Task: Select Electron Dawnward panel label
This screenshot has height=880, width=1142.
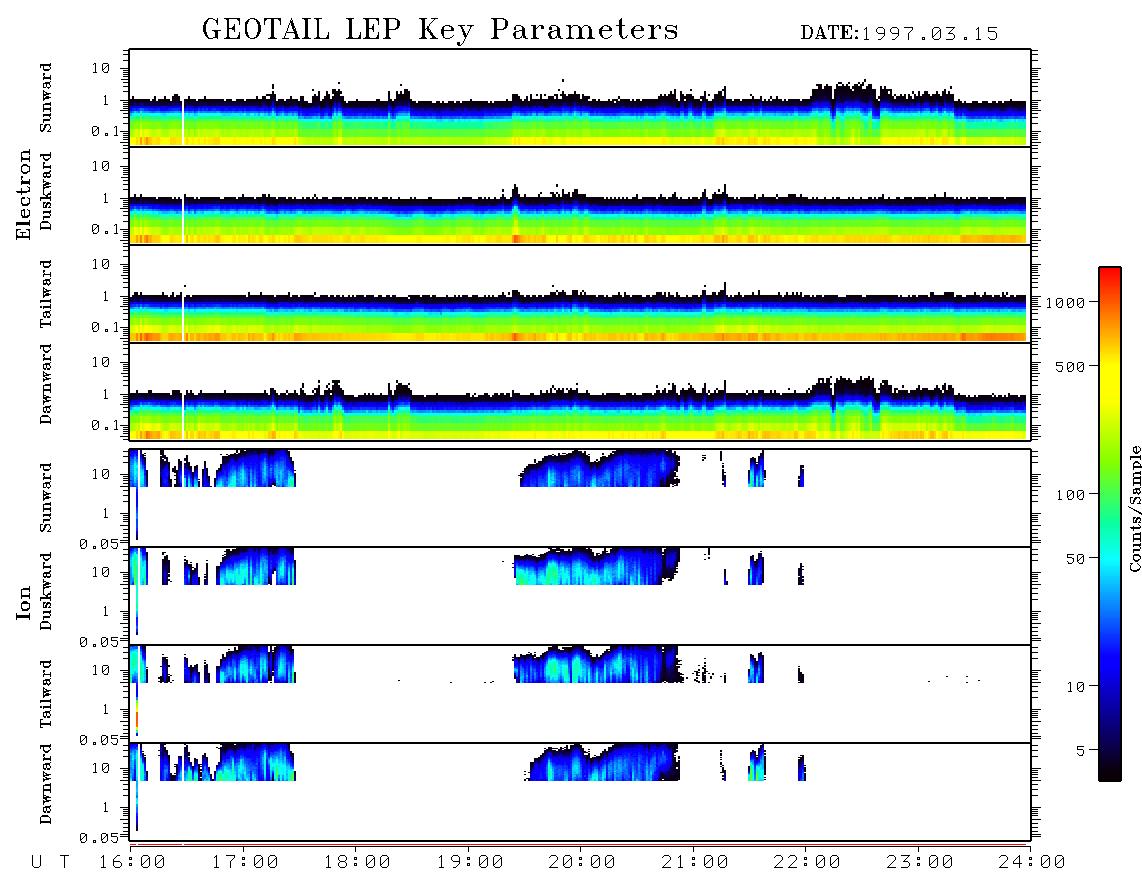Action: [46, 384]
